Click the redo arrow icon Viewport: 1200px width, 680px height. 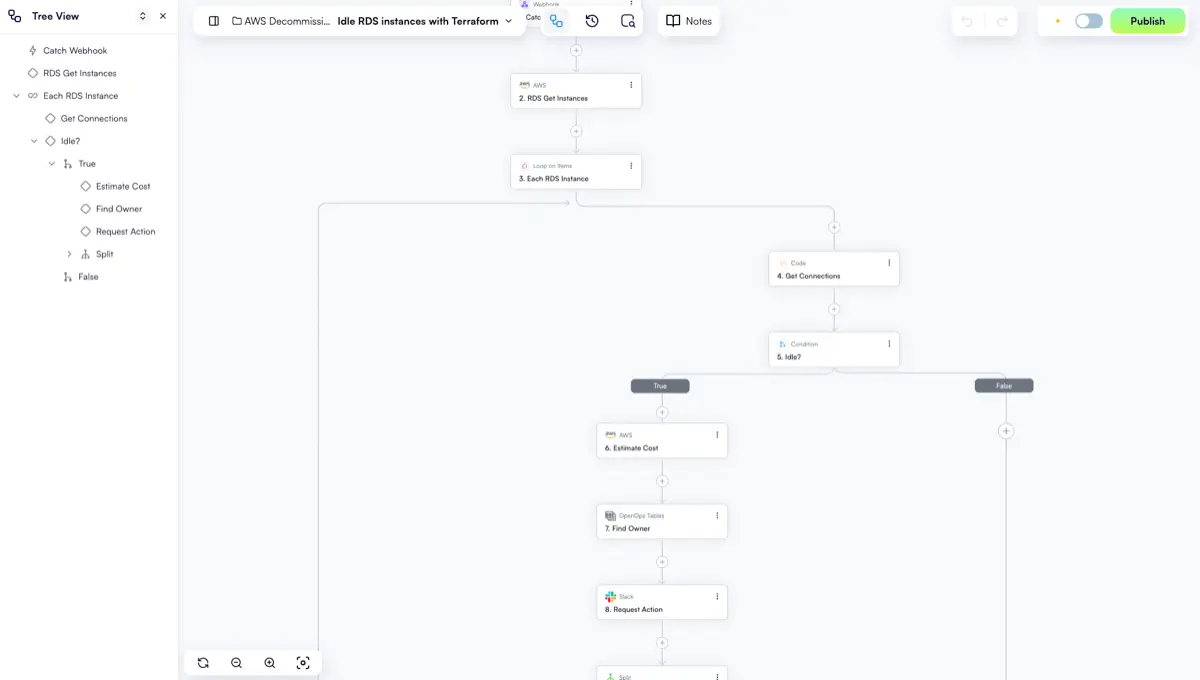pos(1000,20)
